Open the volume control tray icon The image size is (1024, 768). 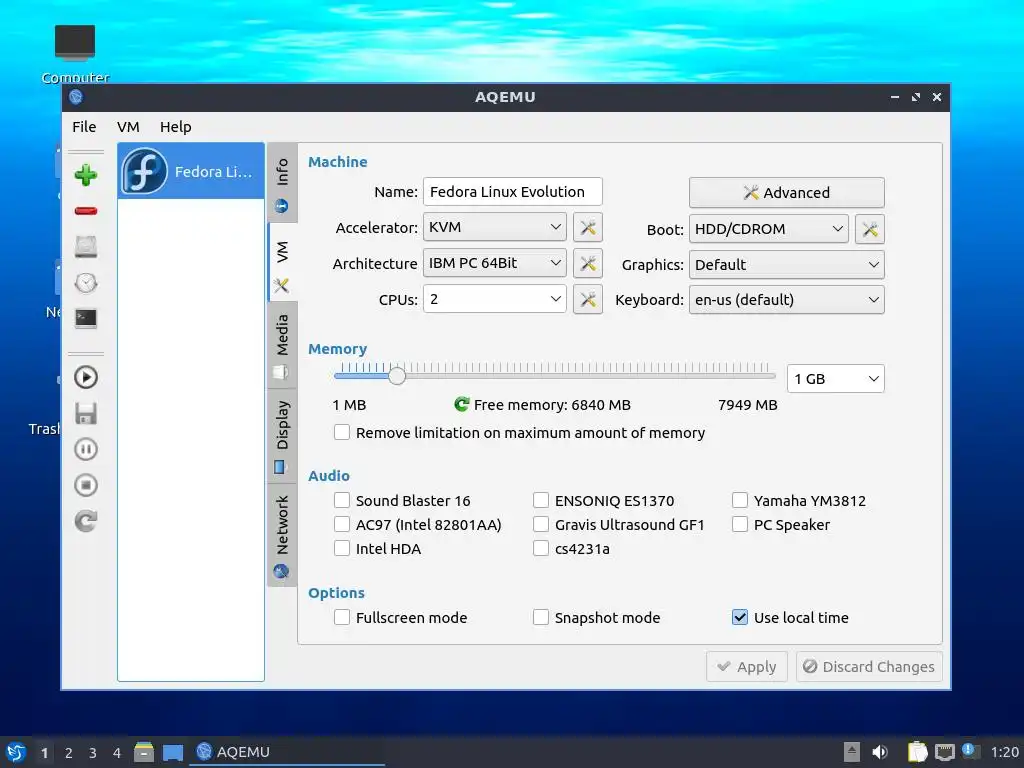pos(880,752)
